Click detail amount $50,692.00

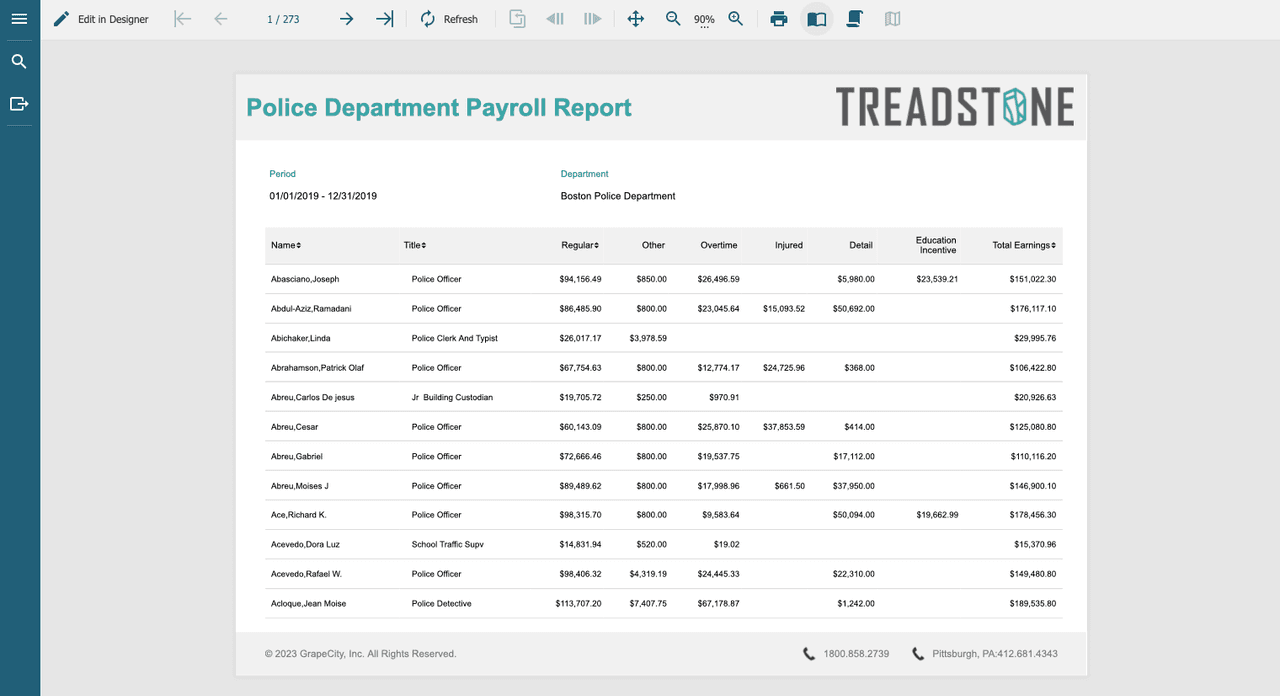pyautogui.click(x=854, y=309)
